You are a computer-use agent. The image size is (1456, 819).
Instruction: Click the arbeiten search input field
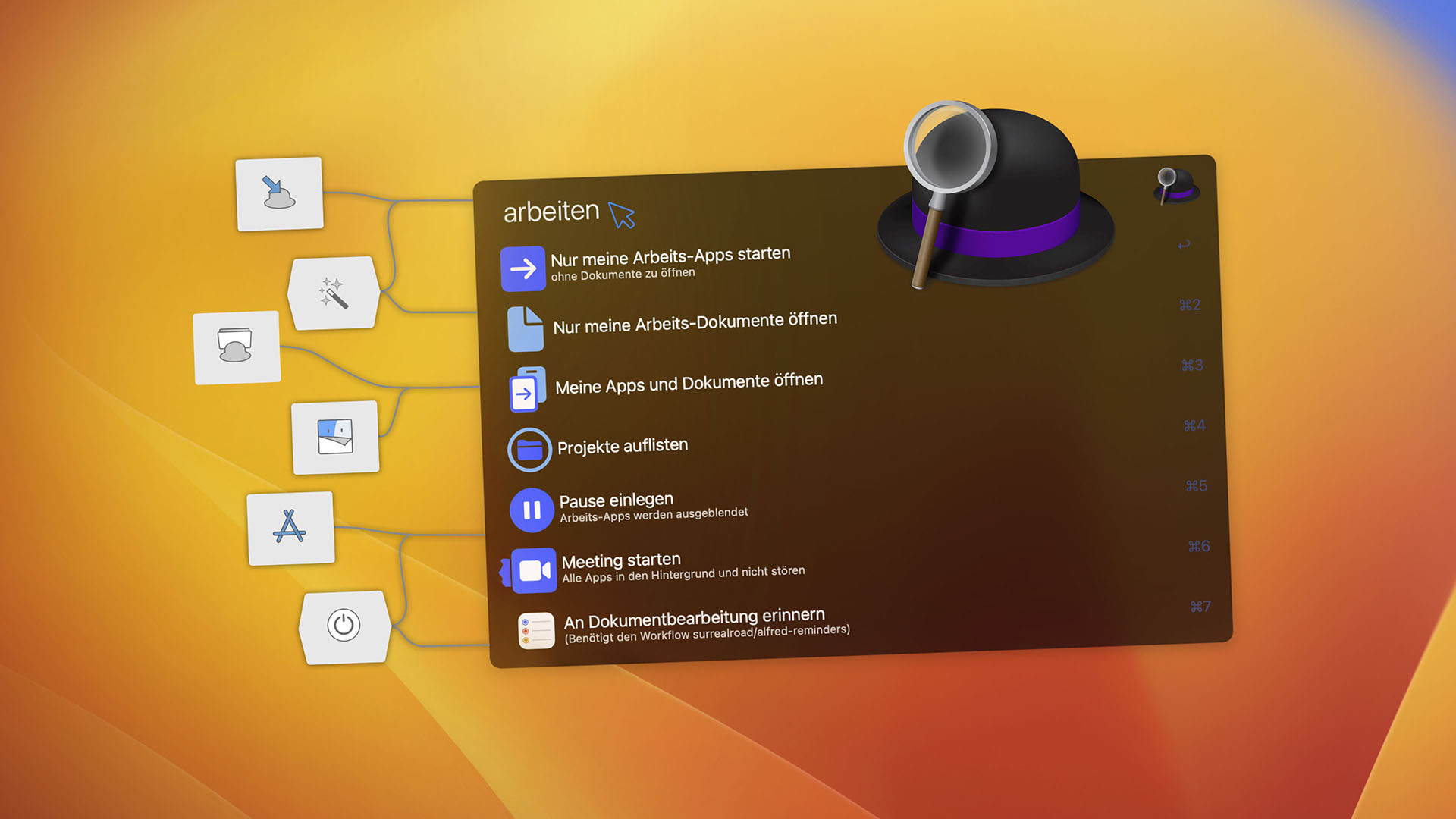click(551, 211)
